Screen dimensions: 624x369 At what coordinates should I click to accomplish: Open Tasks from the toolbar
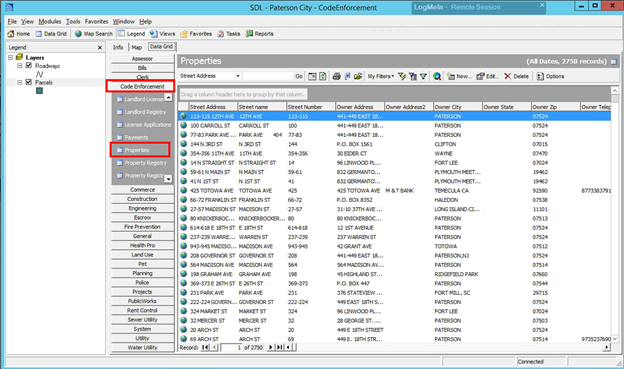click(229, 34)
